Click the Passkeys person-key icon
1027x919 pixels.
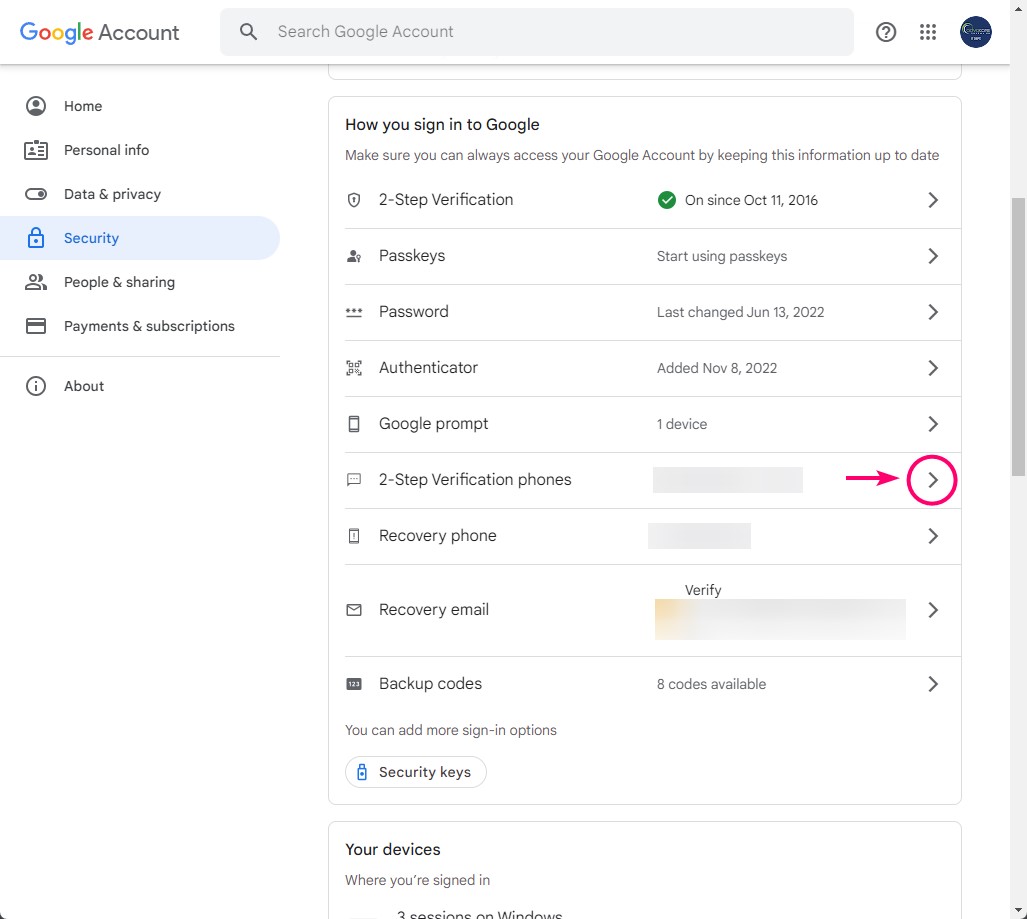354,256
